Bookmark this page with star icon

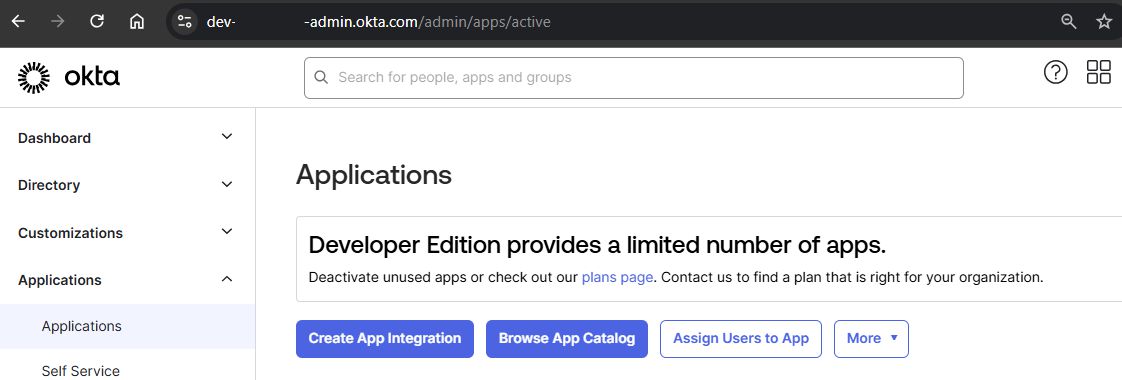pos(1104,21)
